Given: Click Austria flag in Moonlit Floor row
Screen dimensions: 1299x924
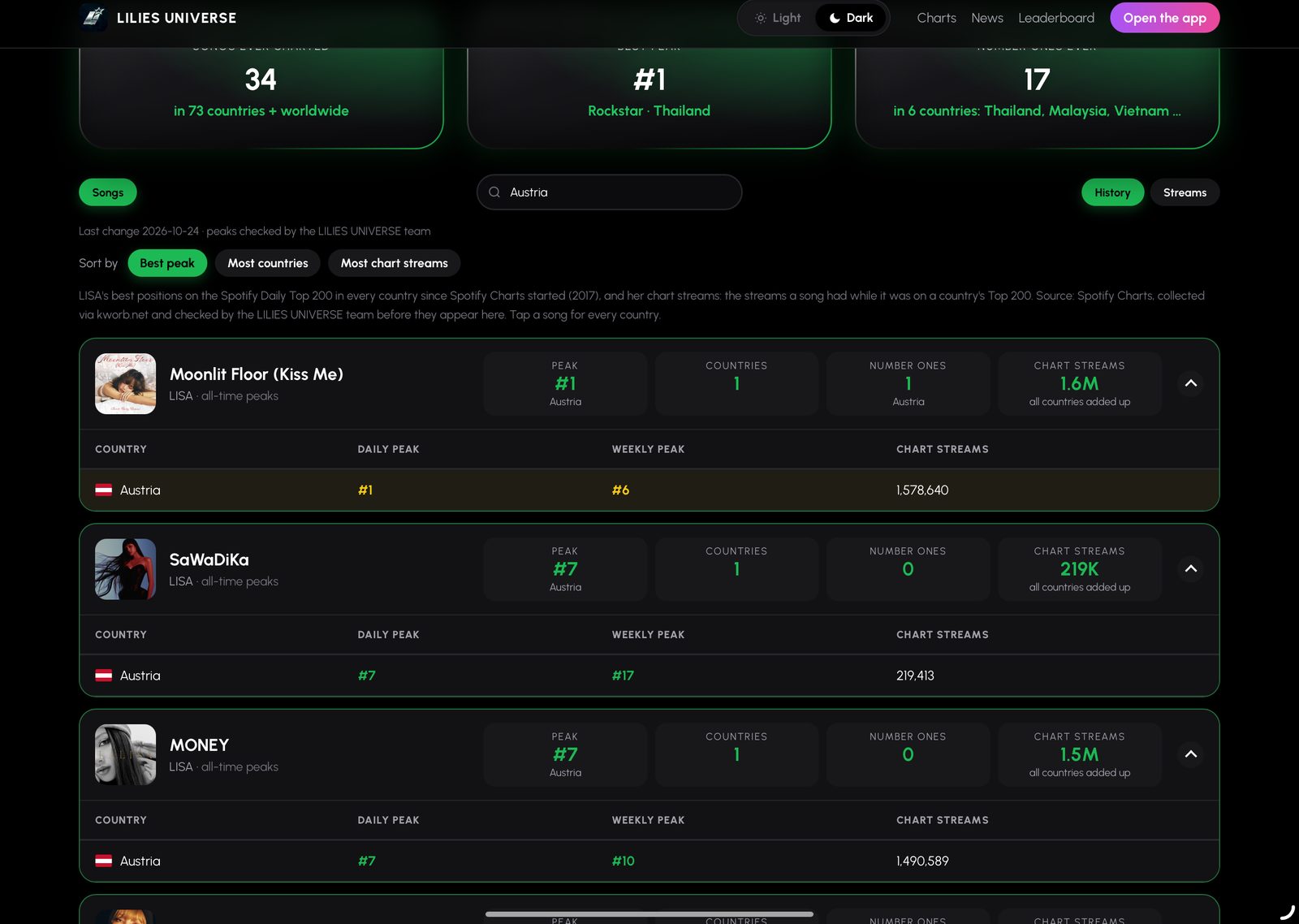Looking at the screenshot, I should point(103,490).
